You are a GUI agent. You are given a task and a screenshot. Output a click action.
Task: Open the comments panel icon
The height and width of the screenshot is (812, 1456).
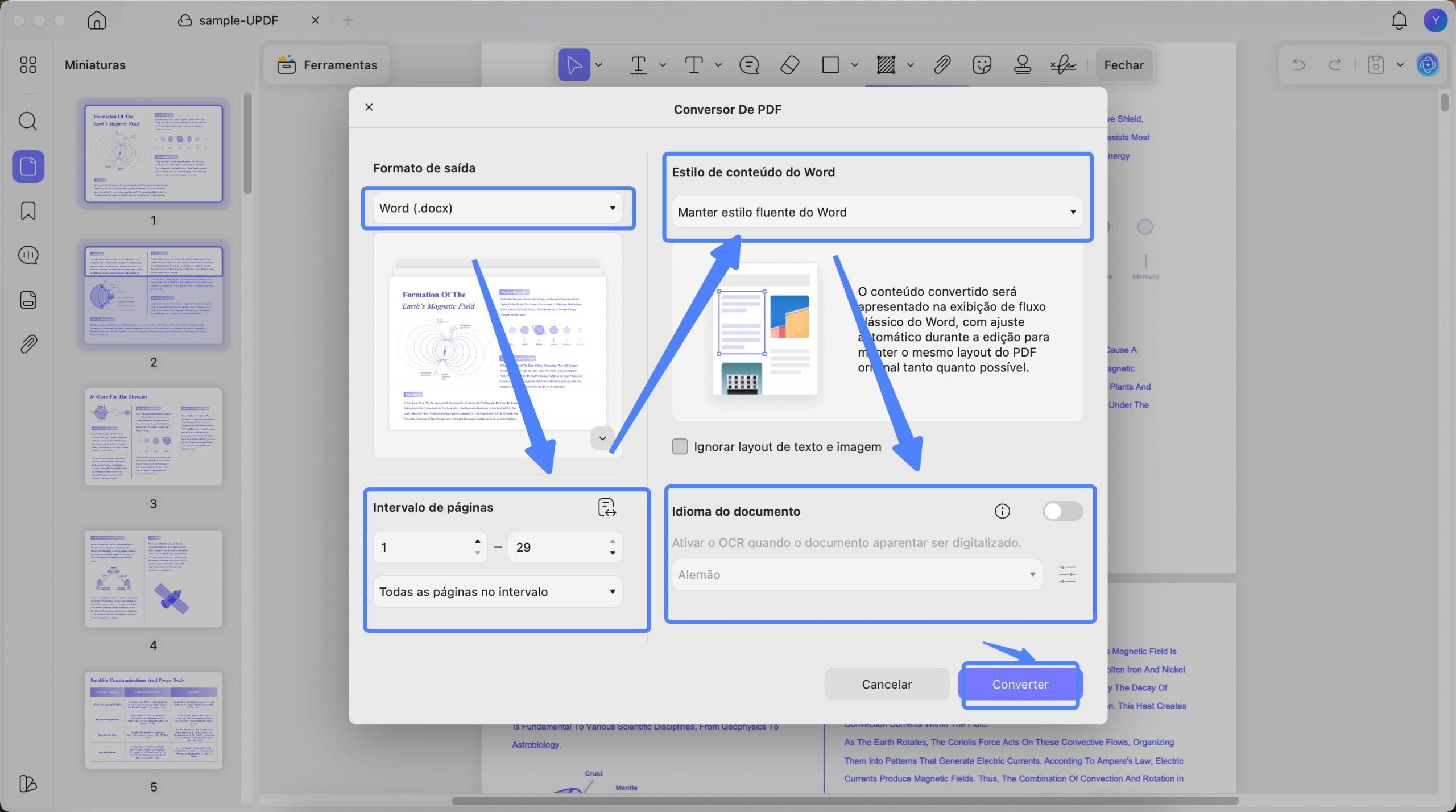[28, 255]
